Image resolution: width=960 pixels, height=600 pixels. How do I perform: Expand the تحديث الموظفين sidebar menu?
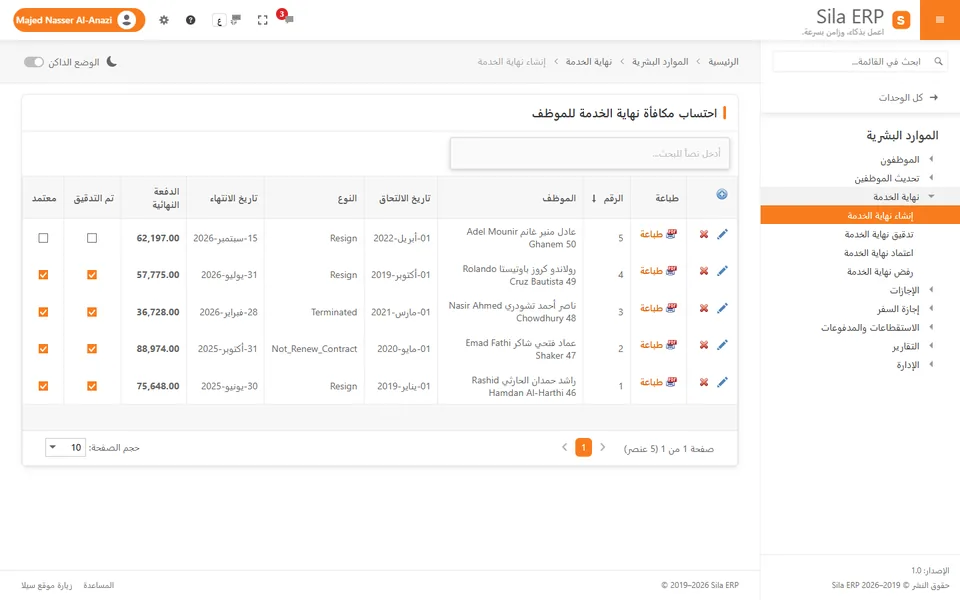(x=860, y=178)
